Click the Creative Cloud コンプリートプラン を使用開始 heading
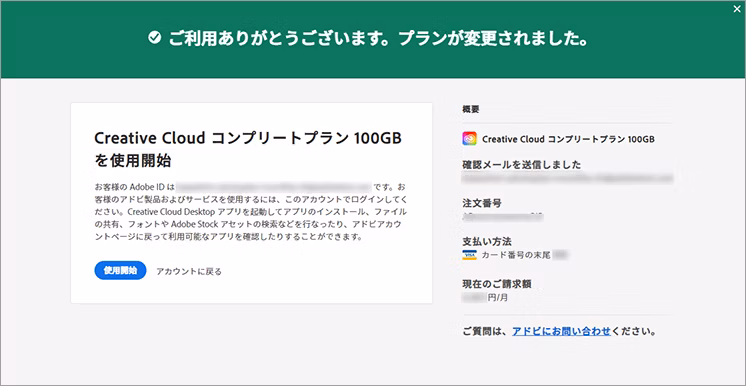746x386 pixels. pos(248,149)
